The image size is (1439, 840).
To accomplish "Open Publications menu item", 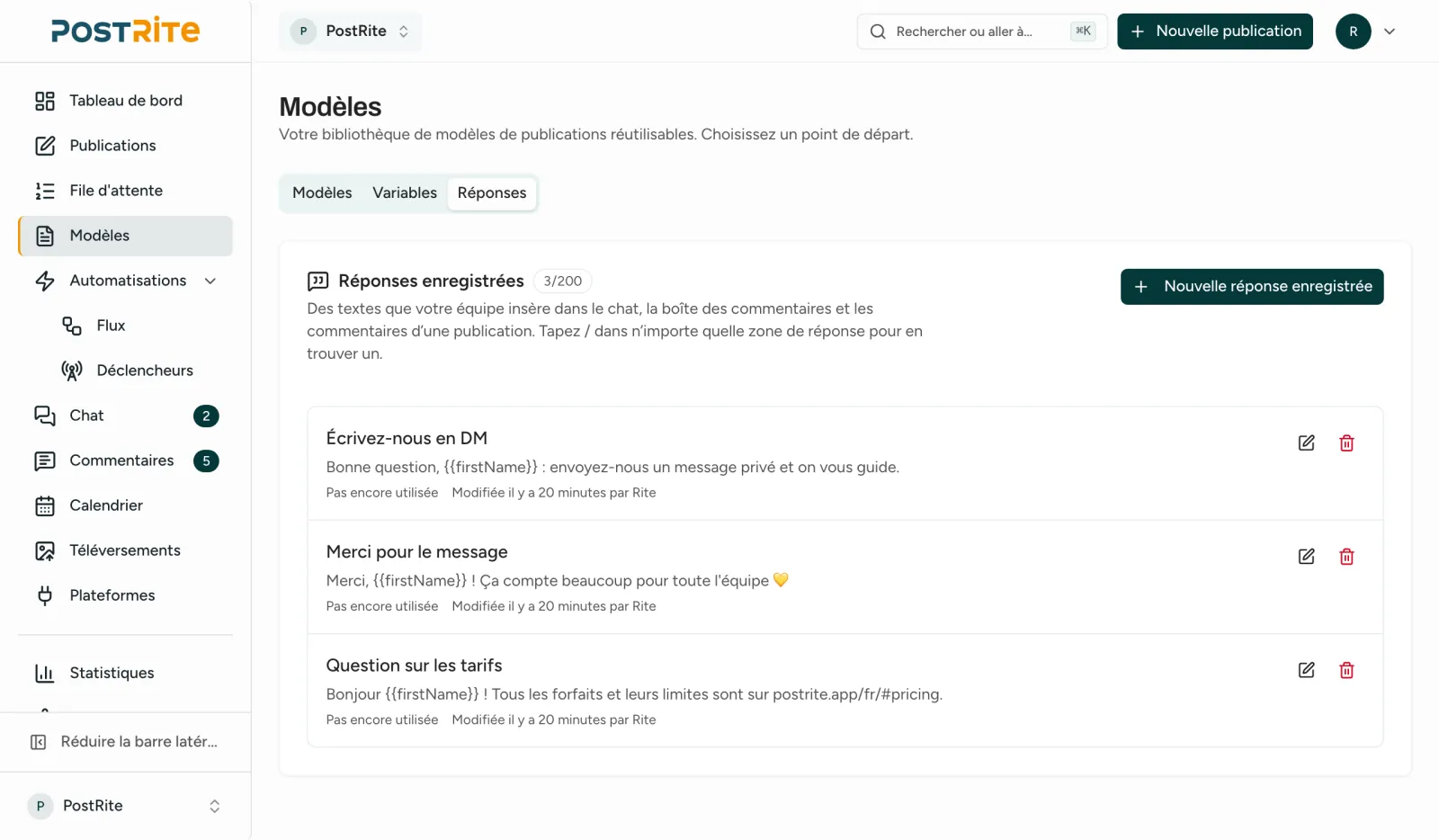I will (x=125, y=146).
